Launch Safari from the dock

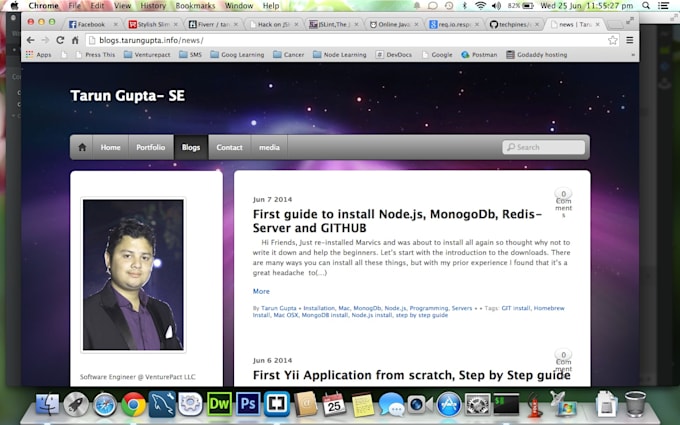point(105,404)
